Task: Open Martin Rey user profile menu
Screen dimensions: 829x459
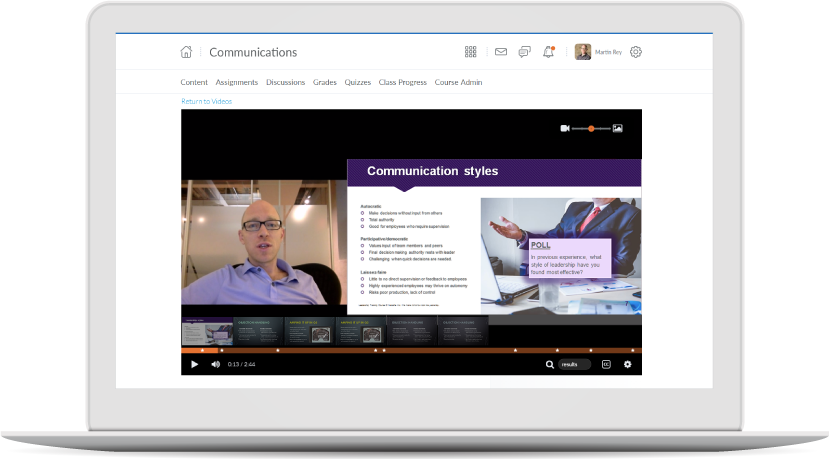Action: click(598, 52)
